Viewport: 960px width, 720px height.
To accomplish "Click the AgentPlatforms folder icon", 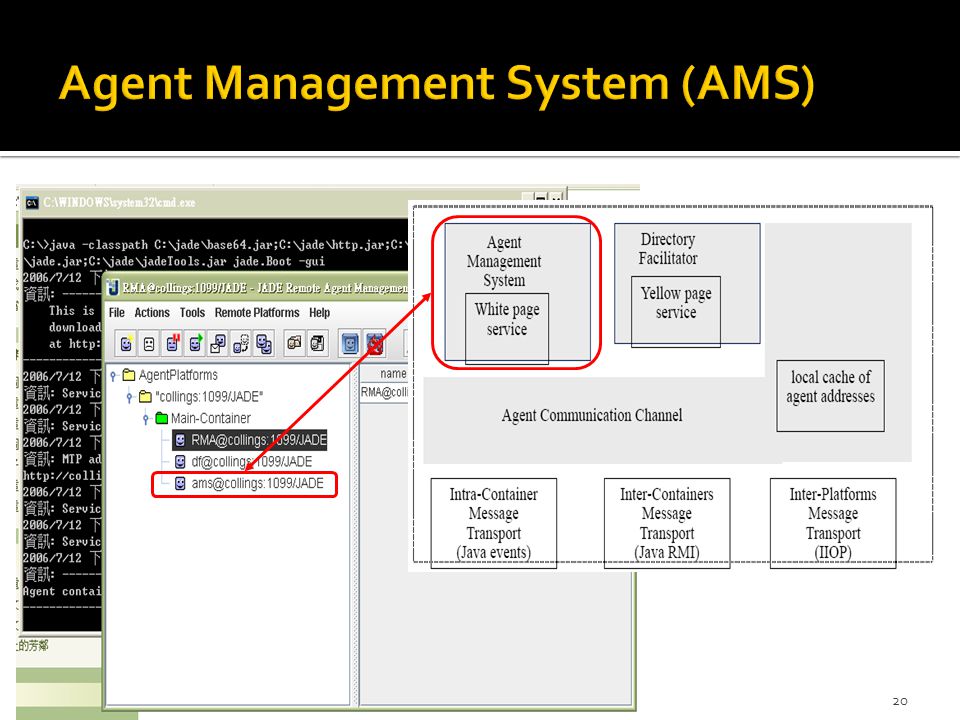I will coord(129,375).
